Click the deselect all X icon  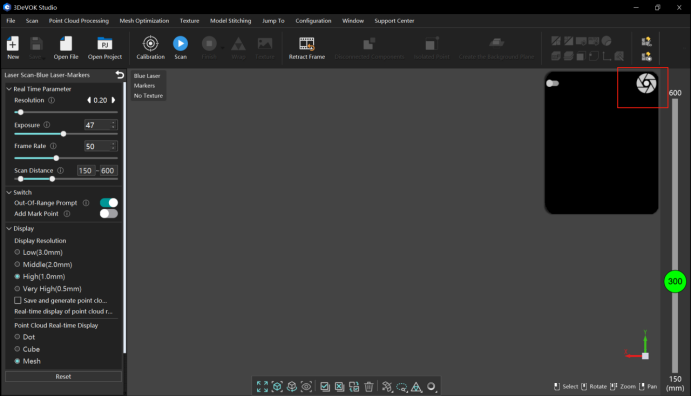coord(339,387)
